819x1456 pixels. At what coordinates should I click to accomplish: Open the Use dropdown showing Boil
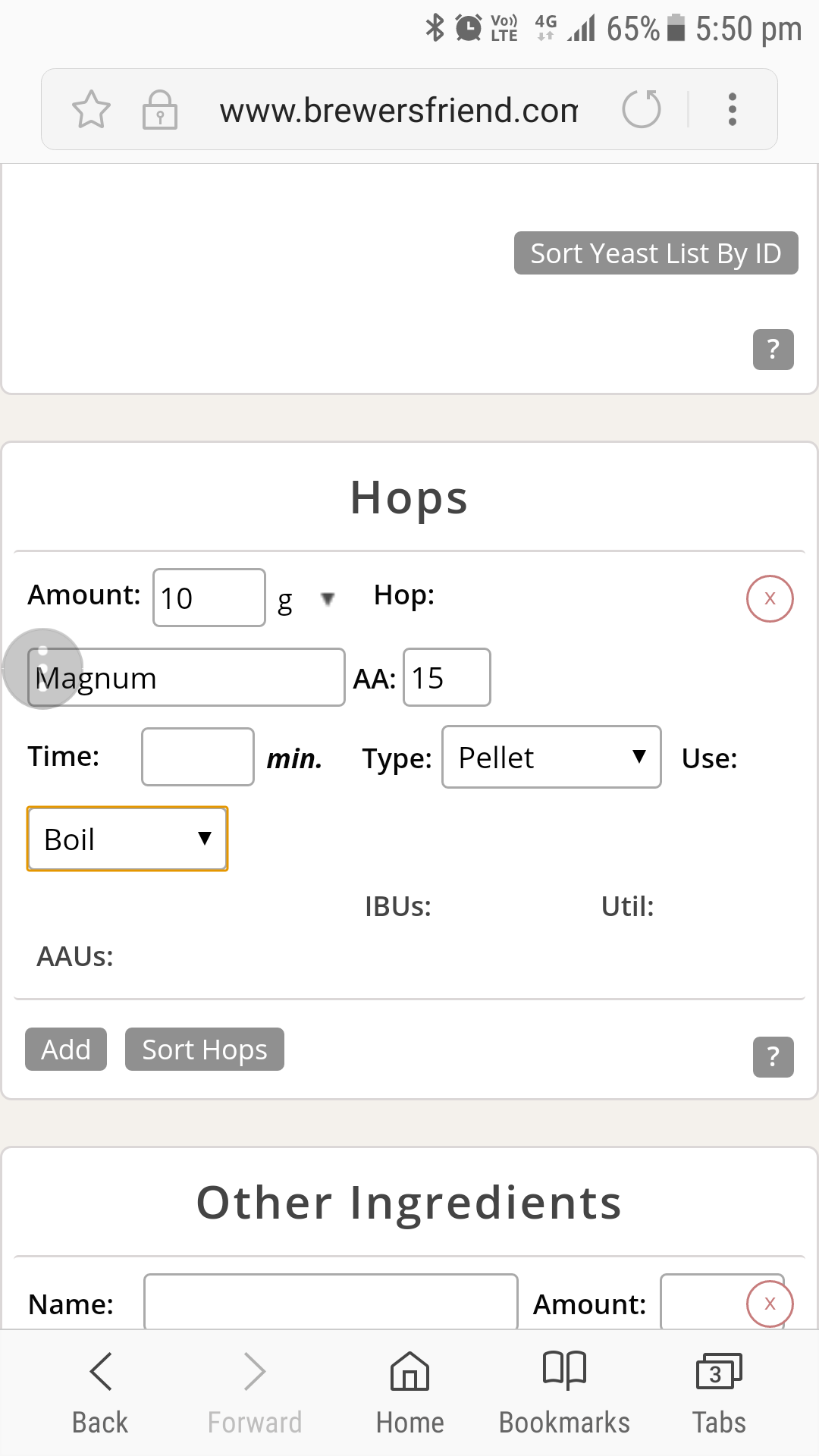127,839
